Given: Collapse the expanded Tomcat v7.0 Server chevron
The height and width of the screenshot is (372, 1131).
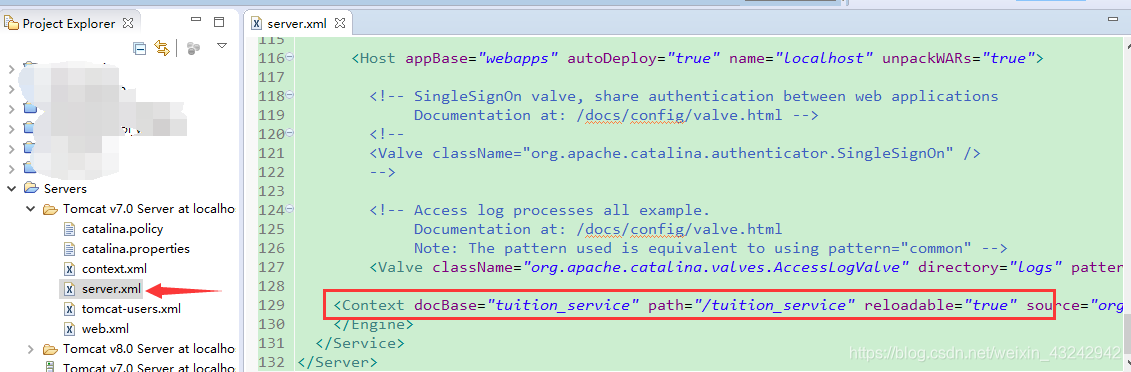Looking at the screenshot, I should pyautogui.click(x=30, y=209).
